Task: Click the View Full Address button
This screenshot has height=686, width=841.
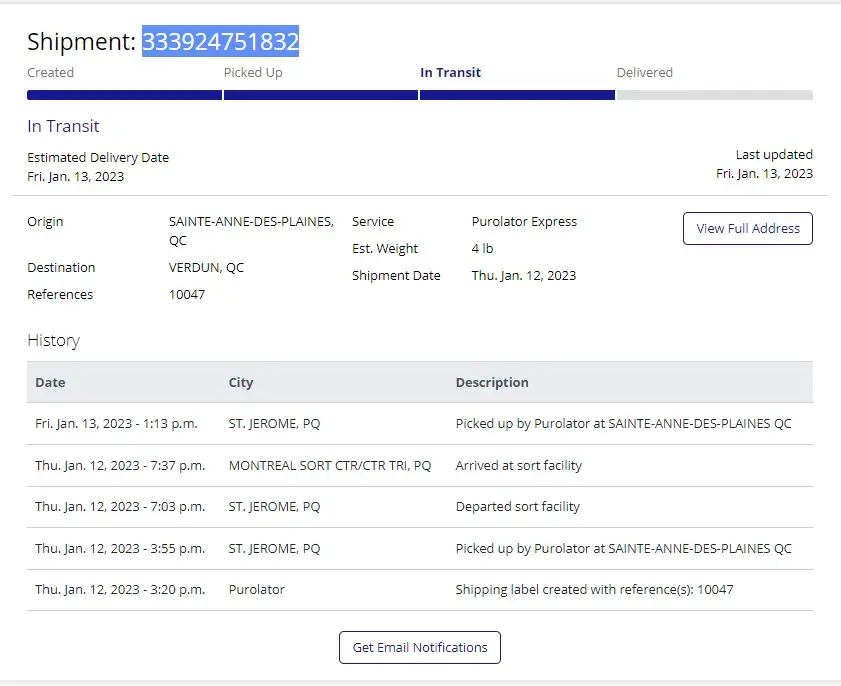Action: (x=747, y=228)
